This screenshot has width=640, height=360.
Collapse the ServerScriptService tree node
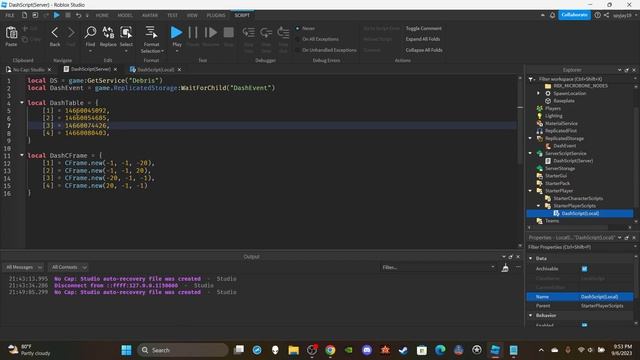pos(530,153)
